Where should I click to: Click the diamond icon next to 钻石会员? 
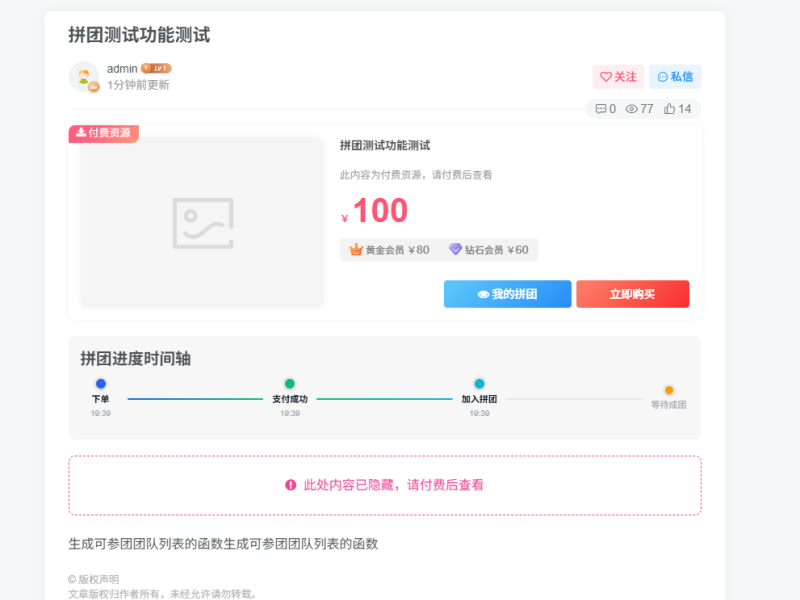point(457,248)
